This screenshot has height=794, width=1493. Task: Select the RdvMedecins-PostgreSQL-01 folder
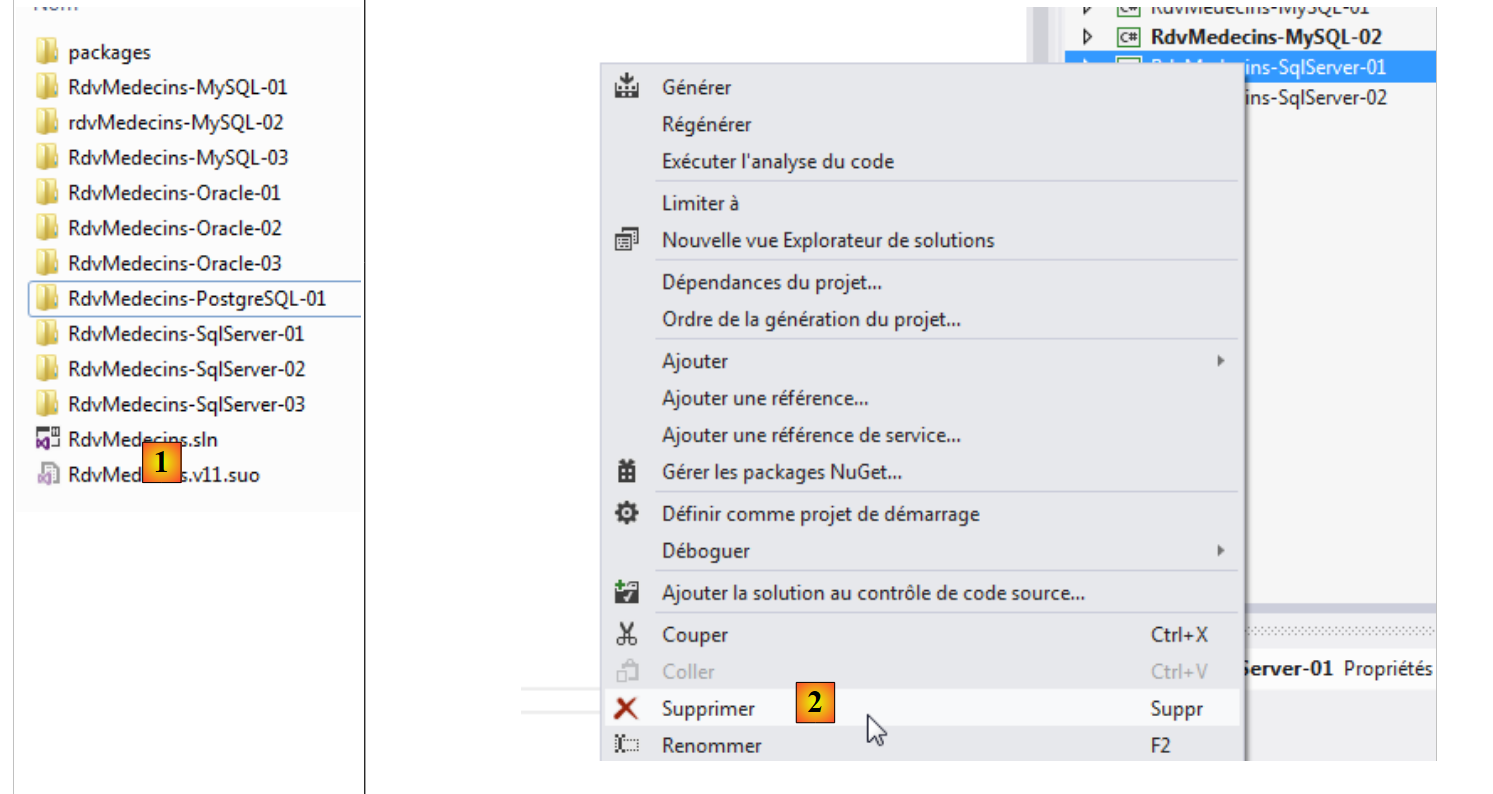[196, 298]
